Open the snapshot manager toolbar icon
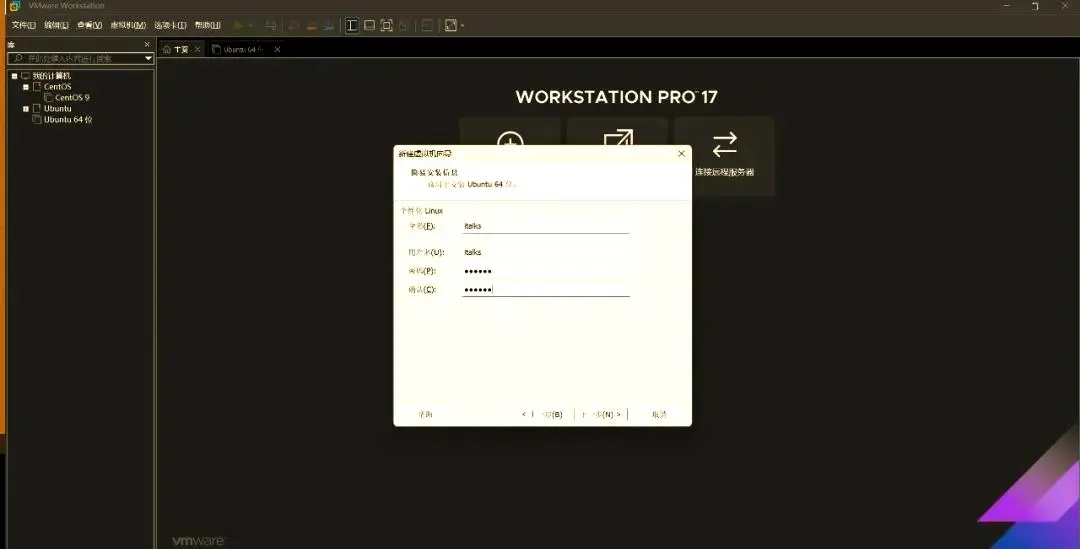Screen dimensions: 1080x549 pyautogui.click(x=329, y=25)
